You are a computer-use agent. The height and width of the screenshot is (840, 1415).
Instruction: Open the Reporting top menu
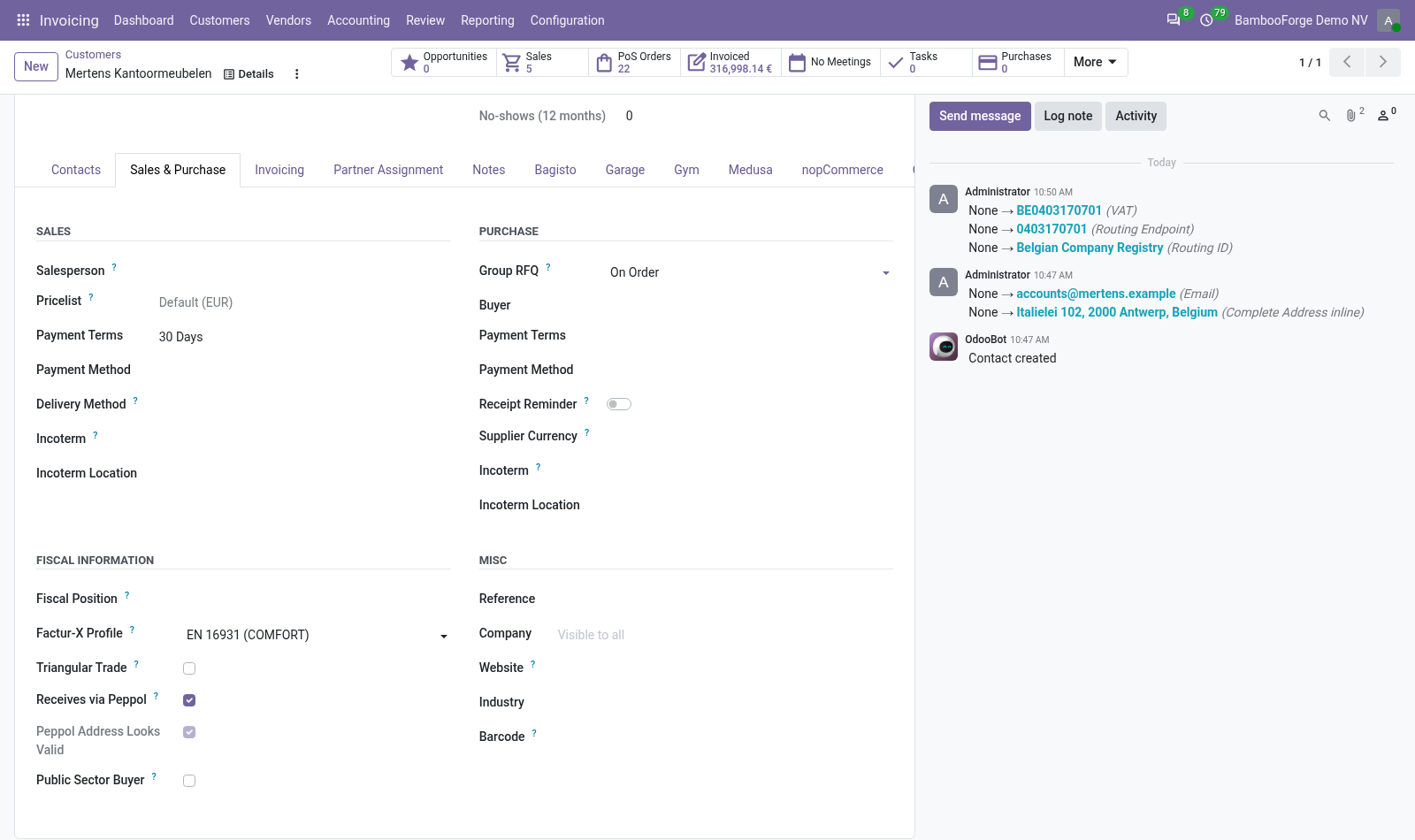click(x=487, y=19)
